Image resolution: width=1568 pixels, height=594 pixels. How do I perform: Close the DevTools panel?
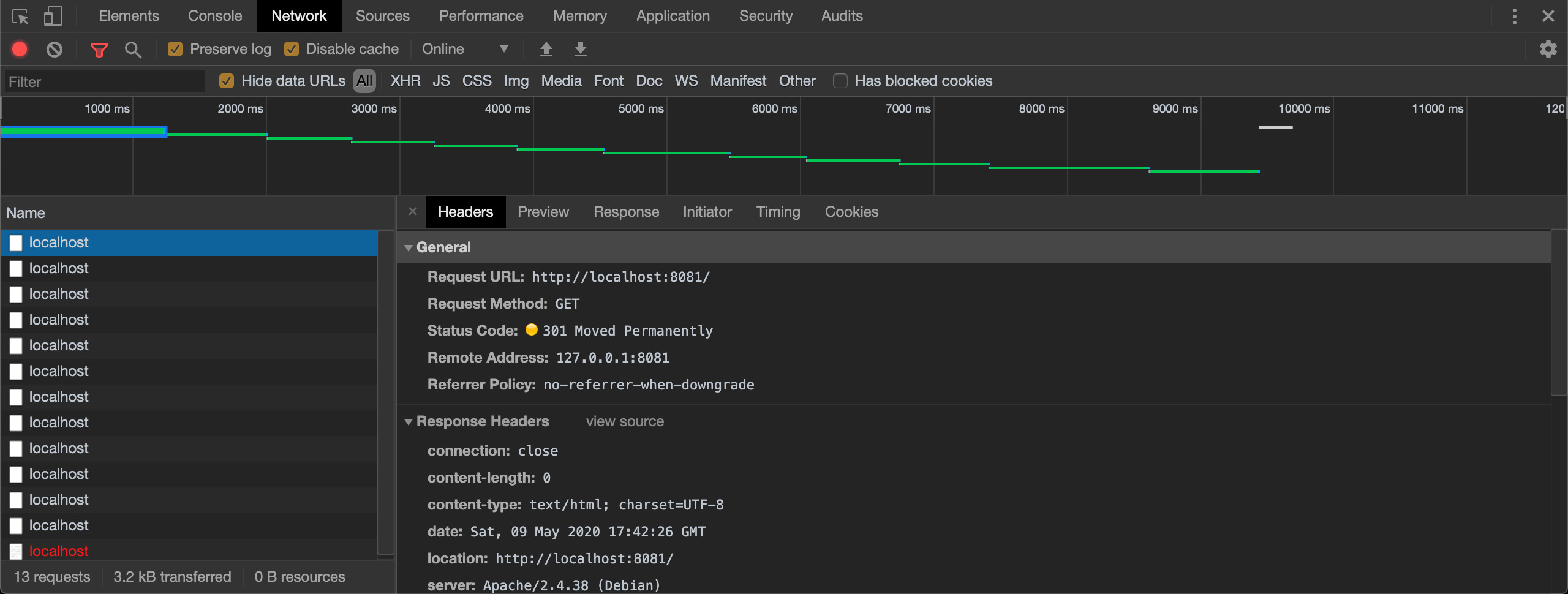(1548, 16)
